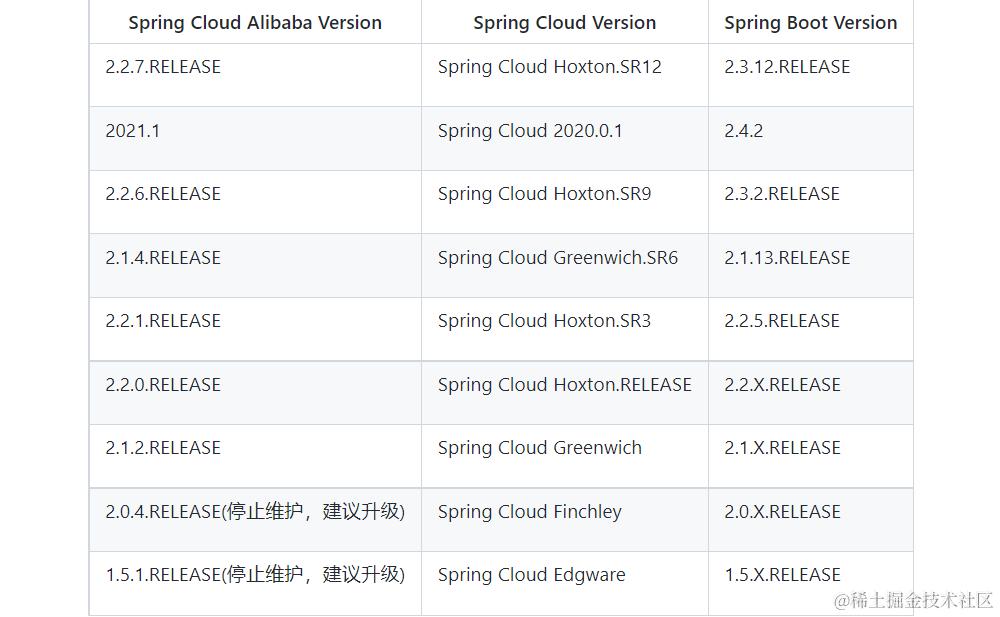Click the 2.4.2 Spring Boot cell
1000x617 pixels.
[x=744, y=131]
